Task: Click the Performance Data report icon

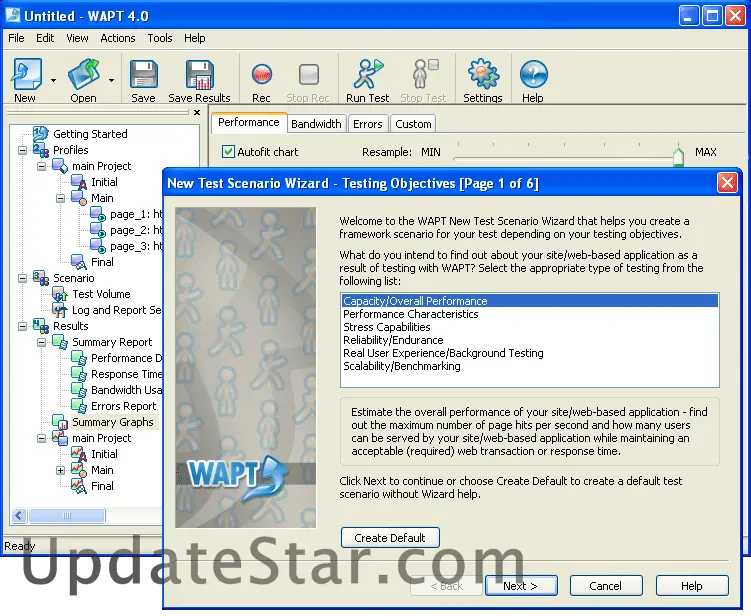Action: [x=79, y=358]
